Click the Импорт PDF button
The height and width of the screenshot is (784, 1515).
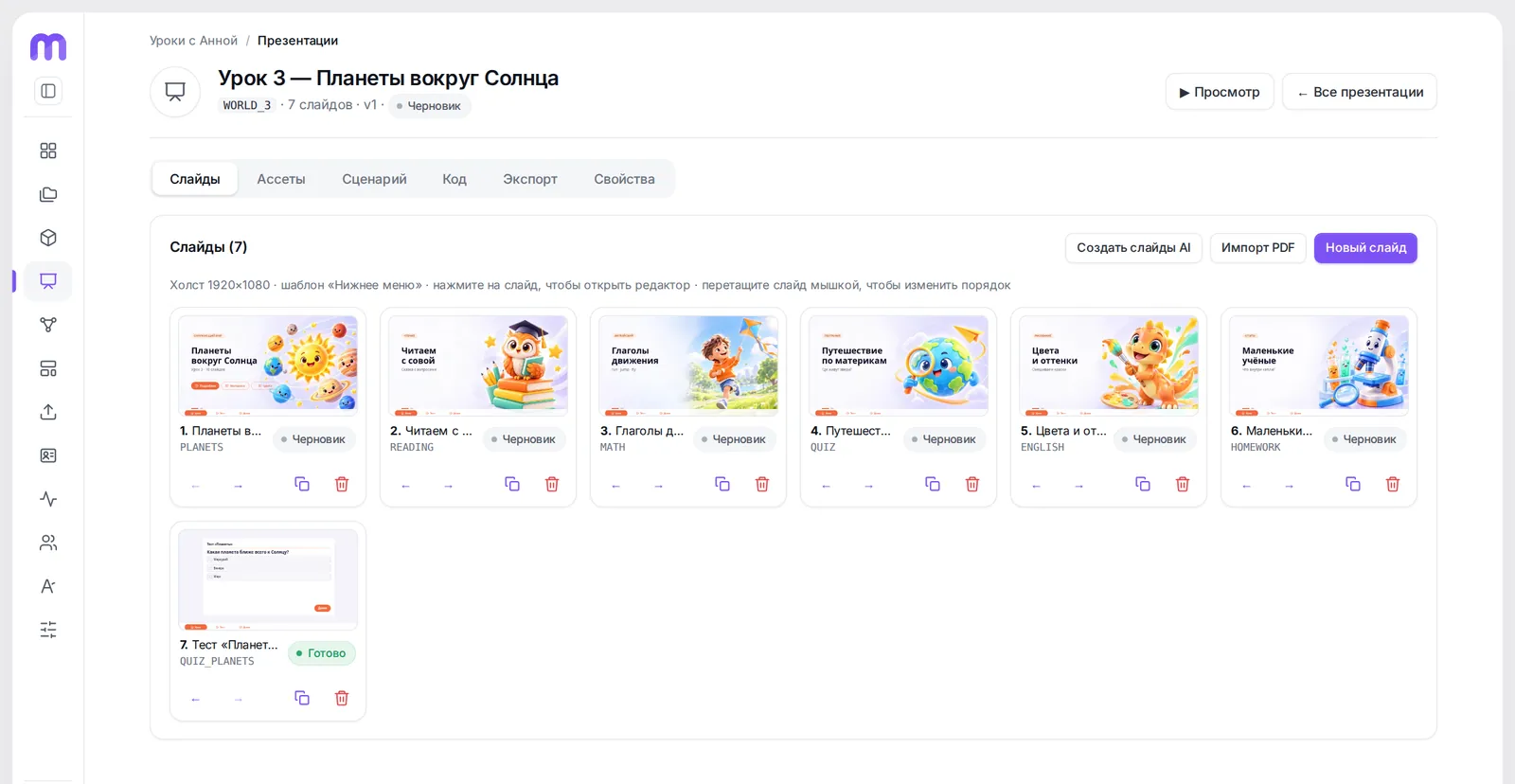click(1257, 248)
